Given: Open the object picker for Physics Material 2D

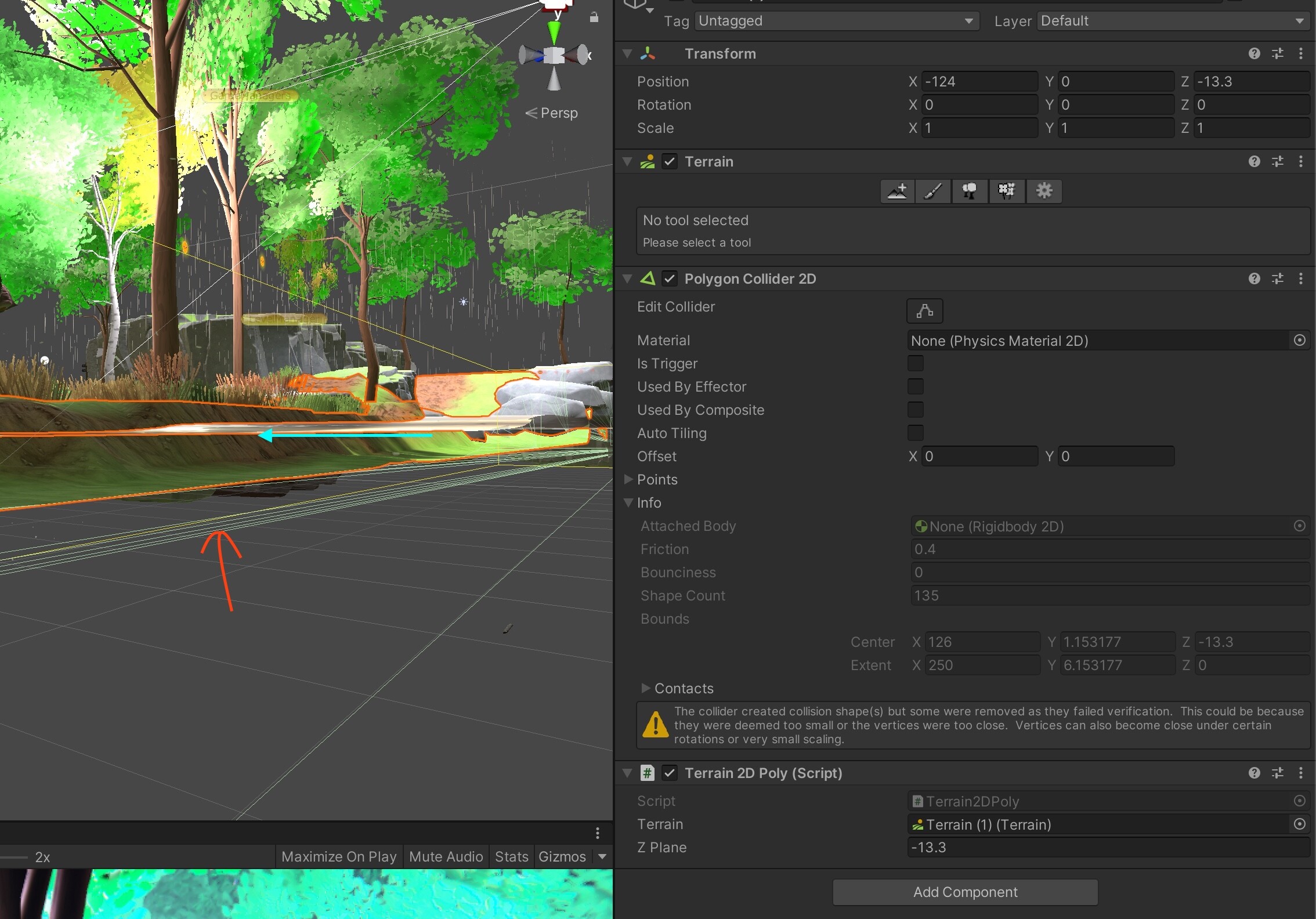Looking at the screenshot, I should click(1299, 341).
